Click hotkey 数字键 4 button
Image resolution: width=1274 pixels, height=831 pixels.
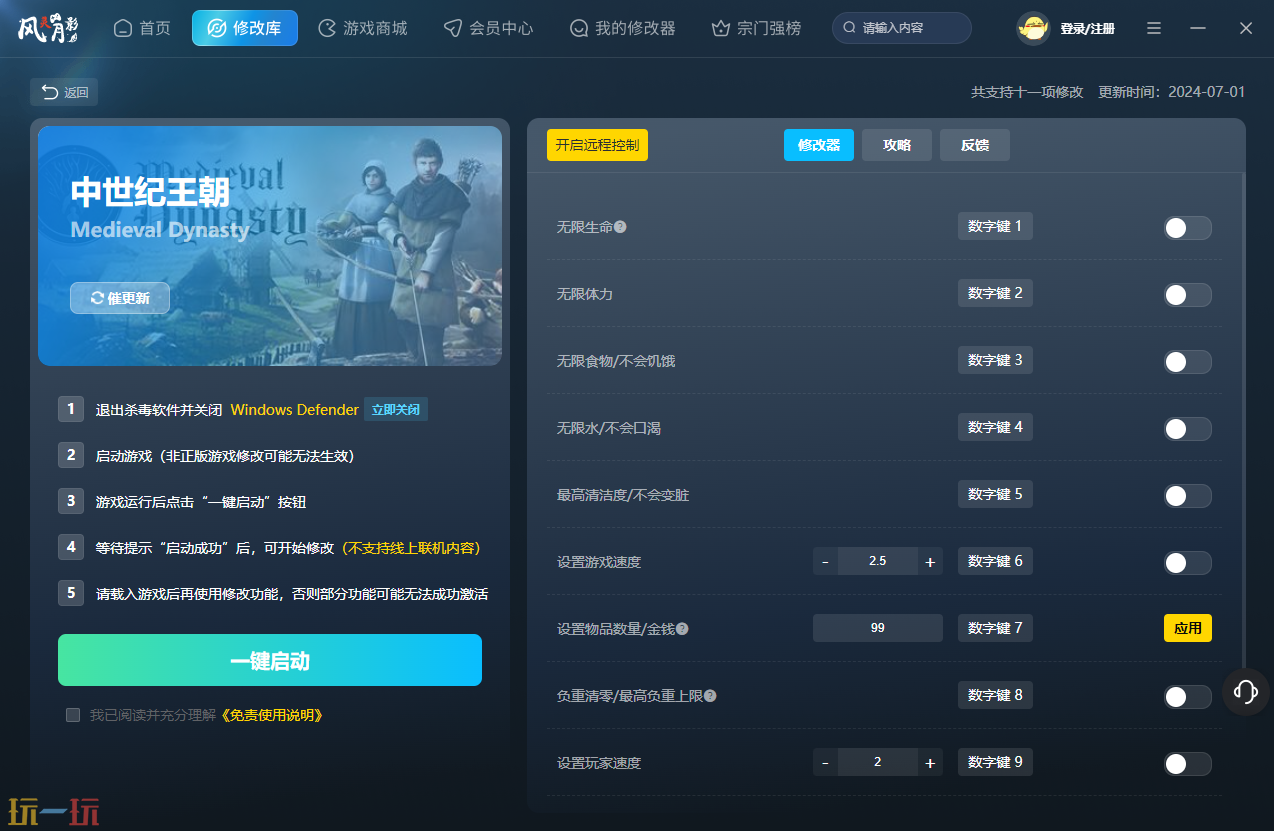995,427
